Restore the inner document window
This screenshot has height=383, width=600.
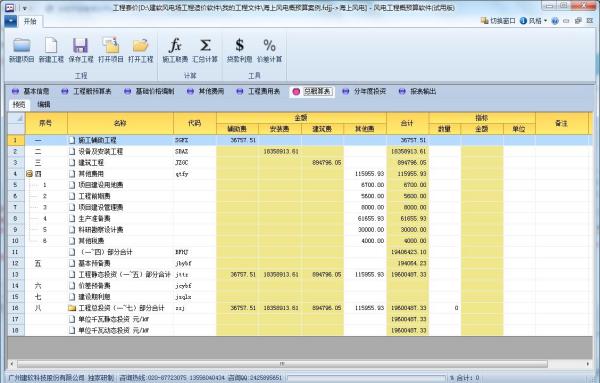point(578,21)
